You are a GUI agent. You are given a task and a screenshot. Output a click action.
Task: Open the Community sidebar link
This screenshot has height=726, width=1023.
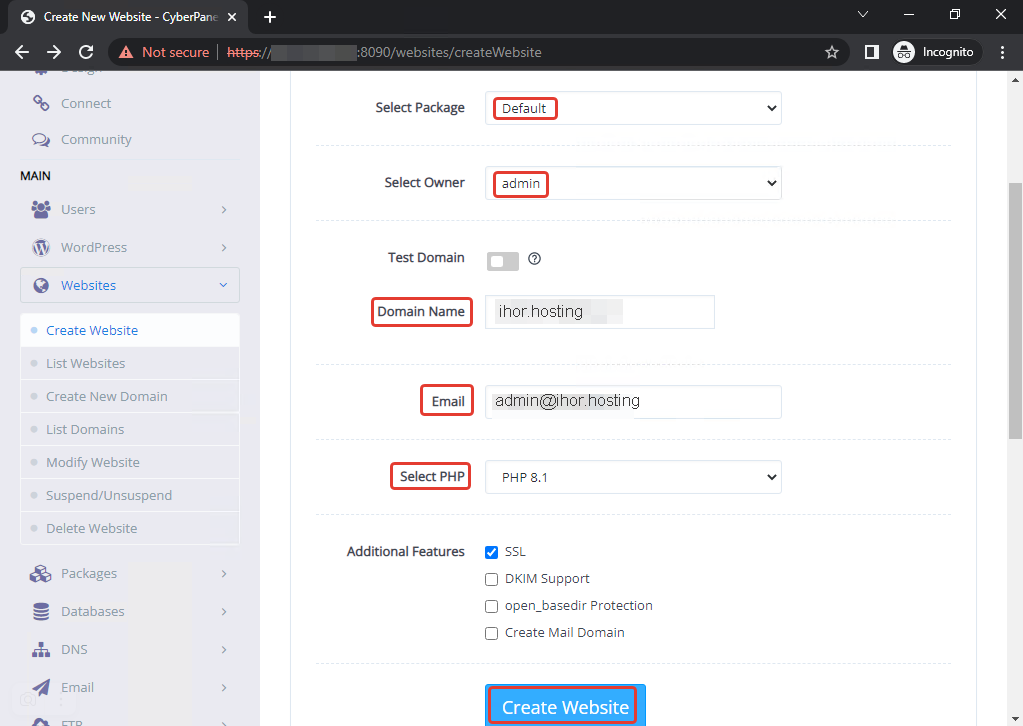click(x=96, y=140)
